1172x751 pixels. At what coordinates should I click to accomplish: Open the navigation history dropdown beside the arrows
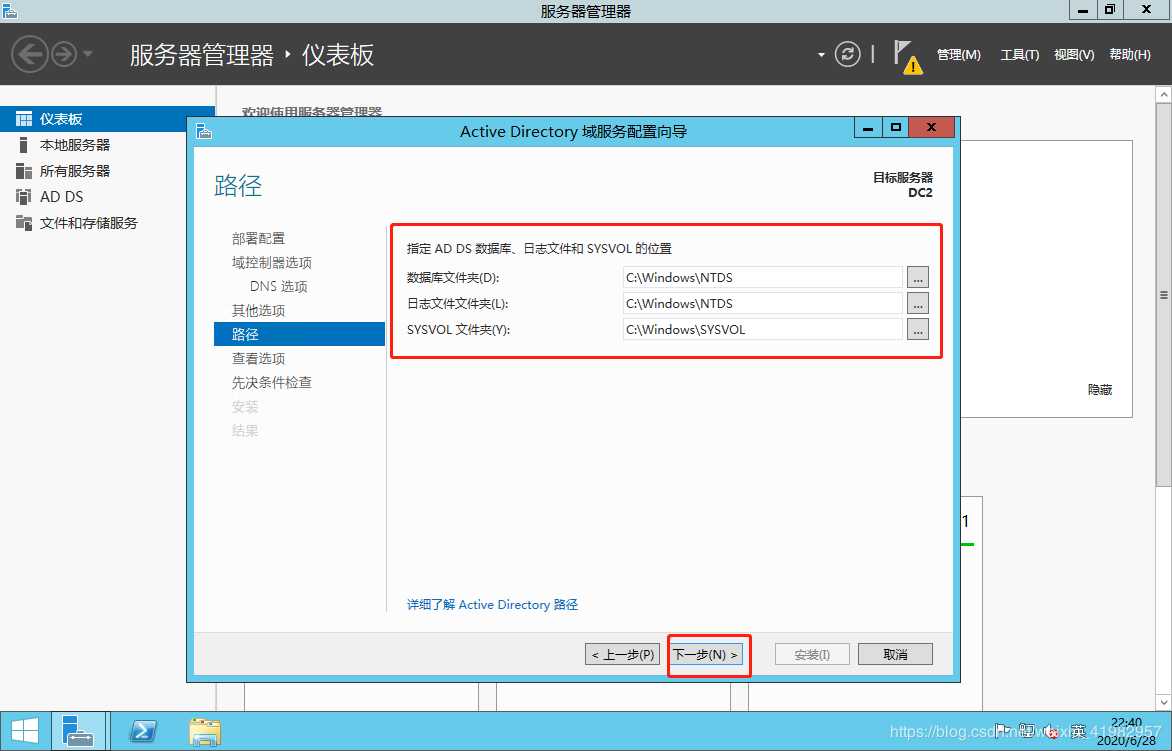point(87,54)
